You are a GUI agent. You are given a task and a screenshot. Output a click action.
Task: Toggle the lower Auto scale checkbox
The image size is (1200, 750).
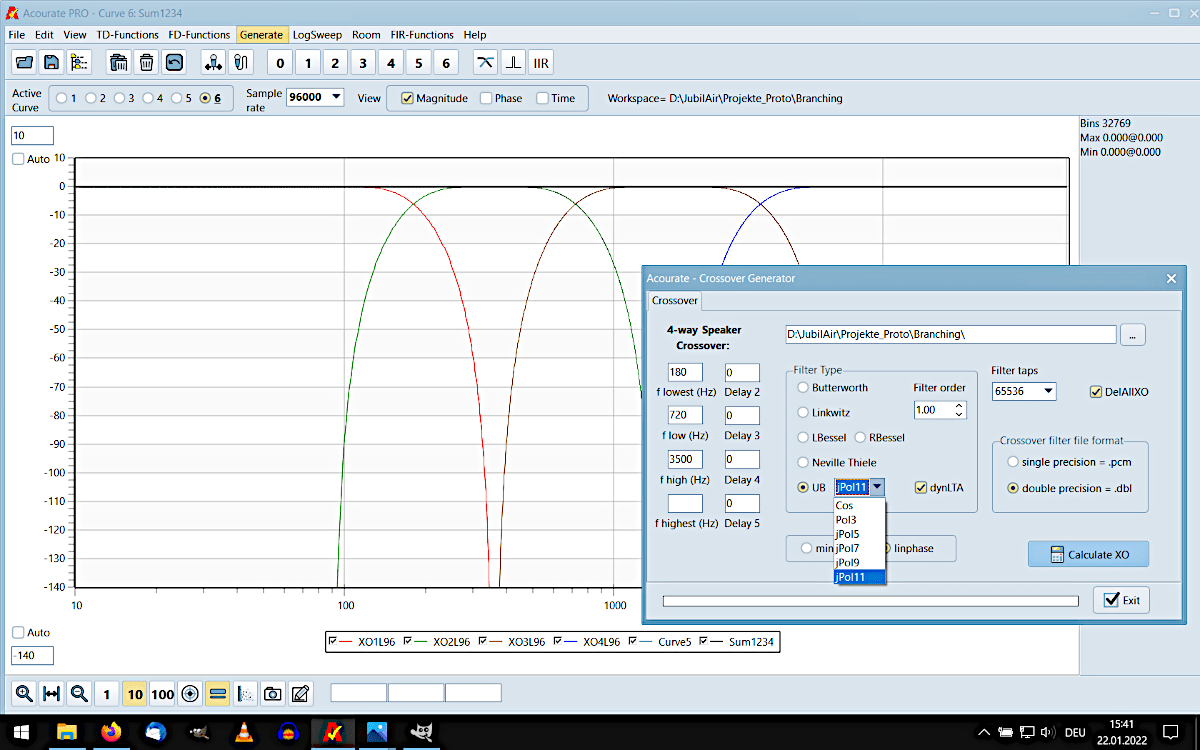18,632
